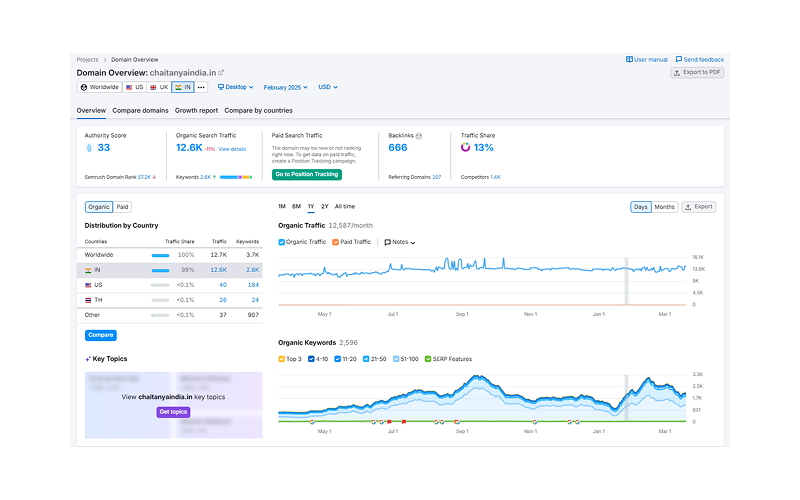Select the 2Y time range
Image resolution: width=800 pixels, height=500 pixels.
[324, 207]
